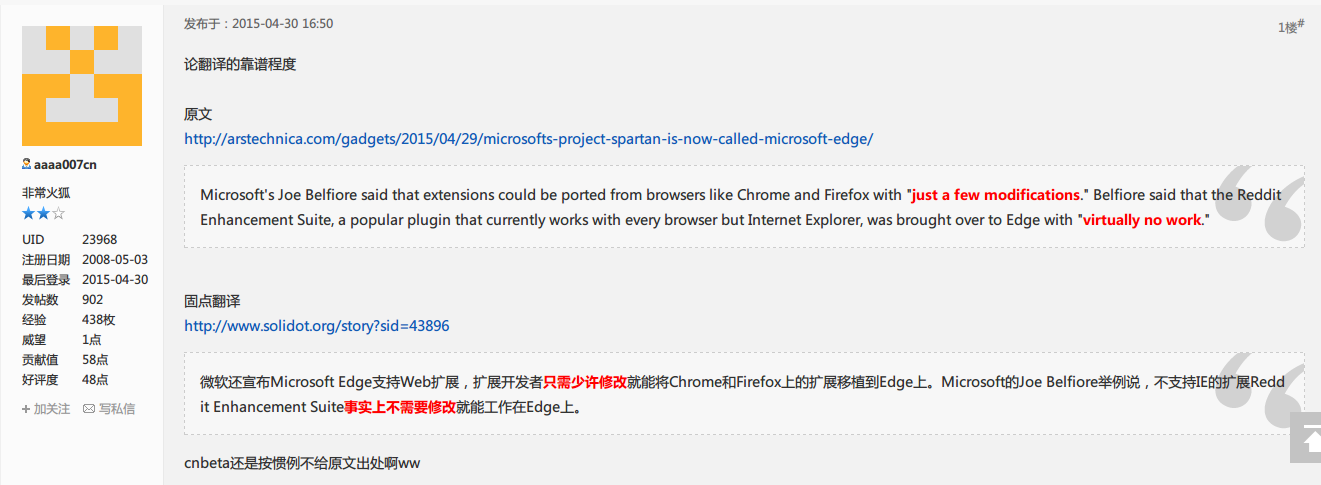Screen dimensions: 1321x485
Task: Click the English quote block from Ars Technica
Action: pos(700,207)
